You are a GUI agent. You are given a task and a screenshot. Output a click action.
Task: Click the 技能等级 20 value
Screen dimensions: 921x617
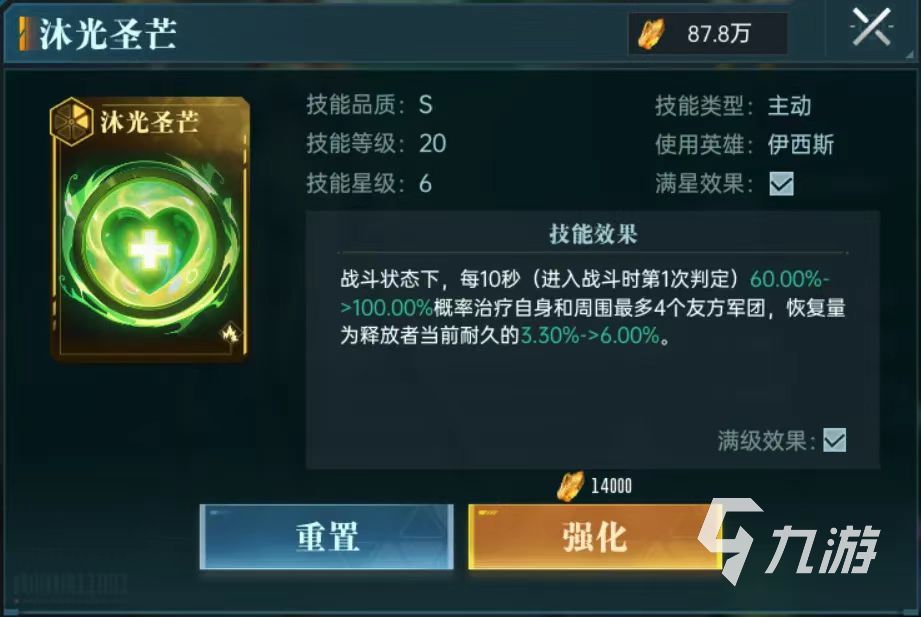pos(432,144)
